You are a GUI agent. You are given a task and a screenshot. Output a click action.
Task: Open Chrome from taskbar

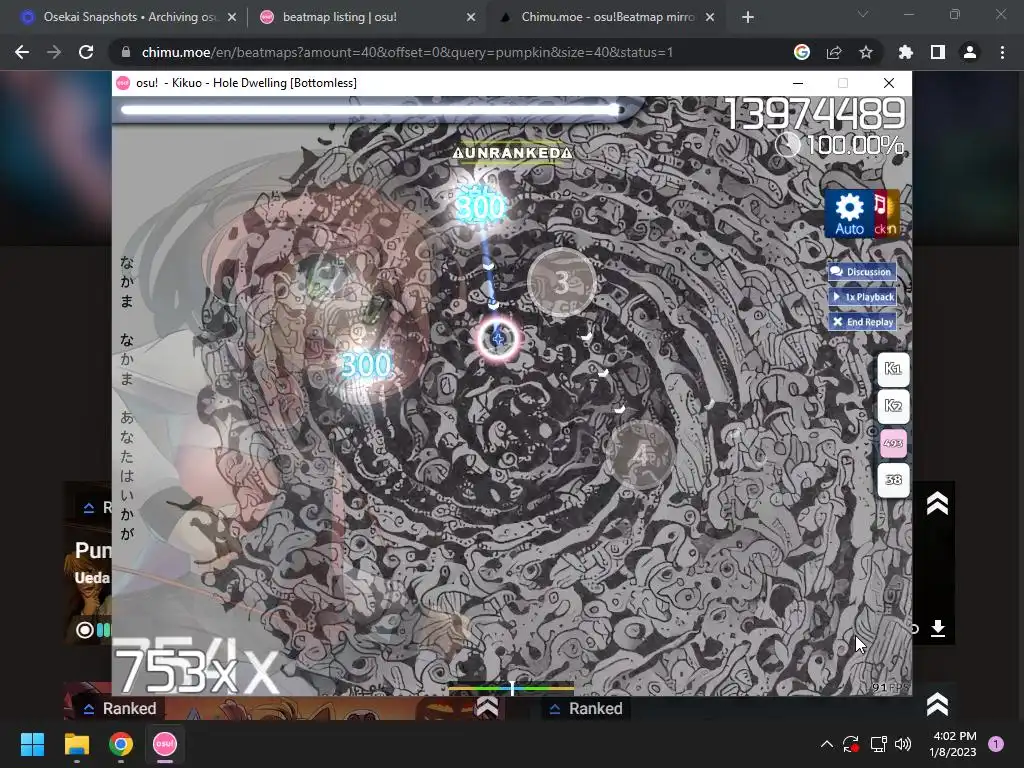click(121, 744)
